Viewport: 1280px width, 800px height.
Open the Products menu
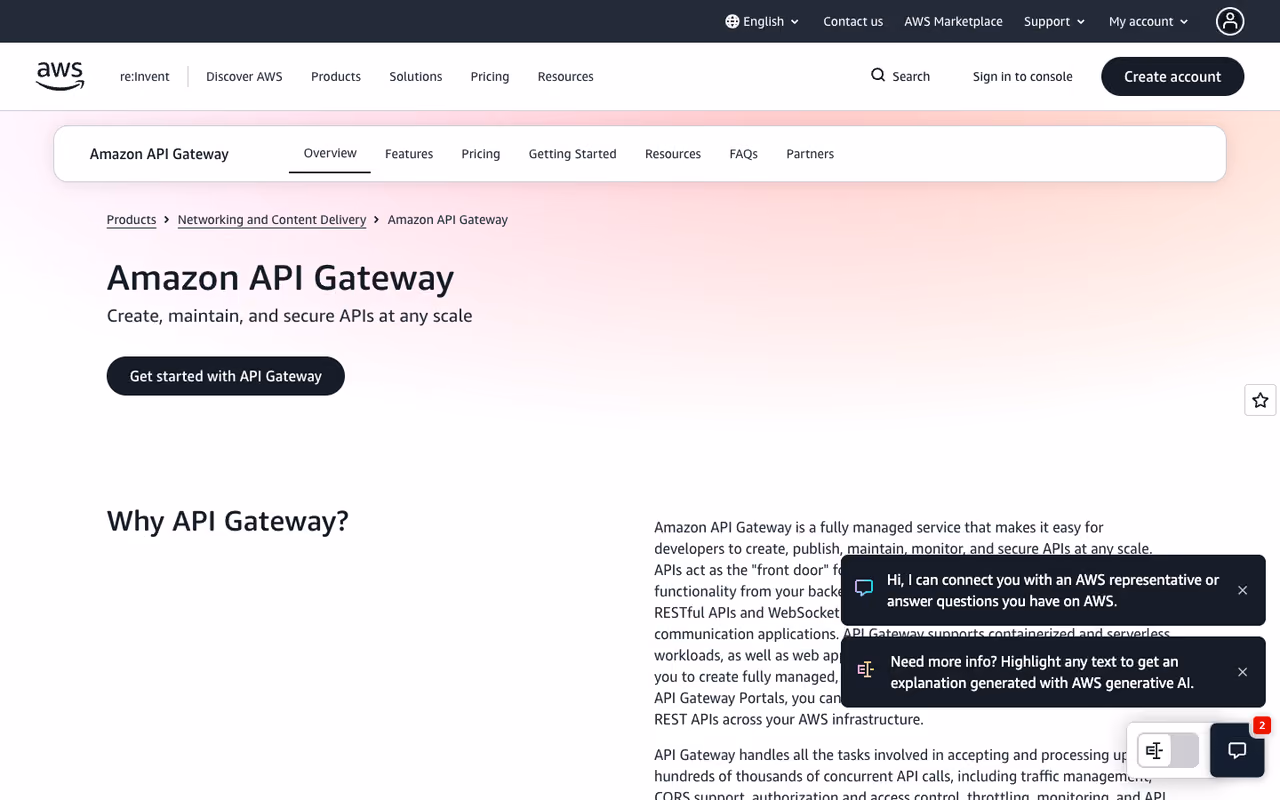[336, 76]
